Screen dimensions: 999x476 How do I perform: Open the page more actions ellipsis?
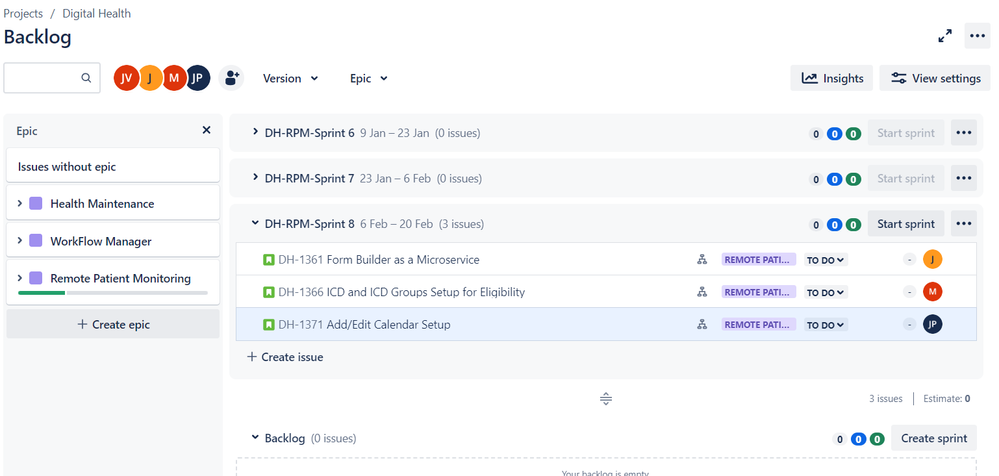pos(977,36)
